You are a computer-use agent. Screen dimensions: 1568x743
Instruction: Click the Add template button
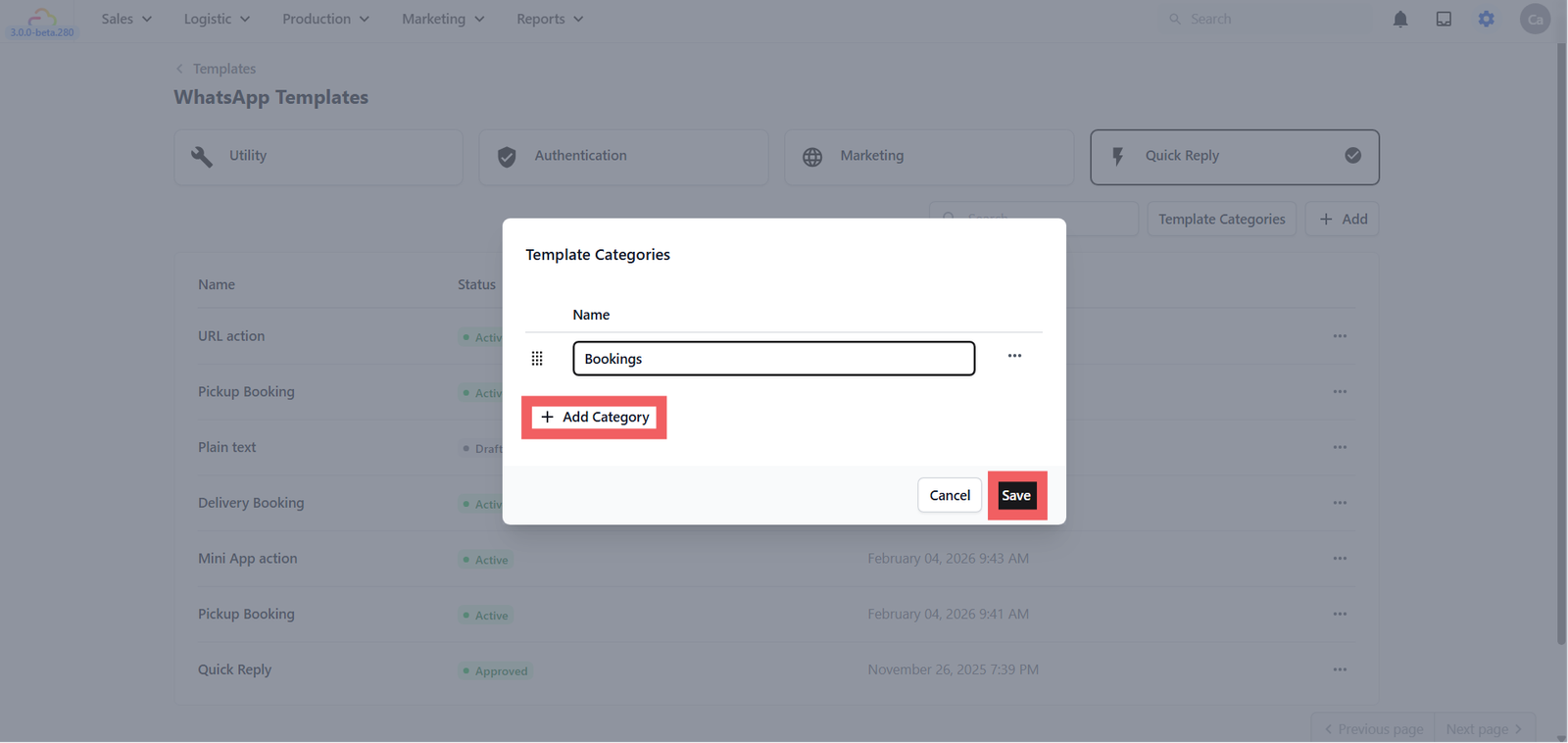1342,219
